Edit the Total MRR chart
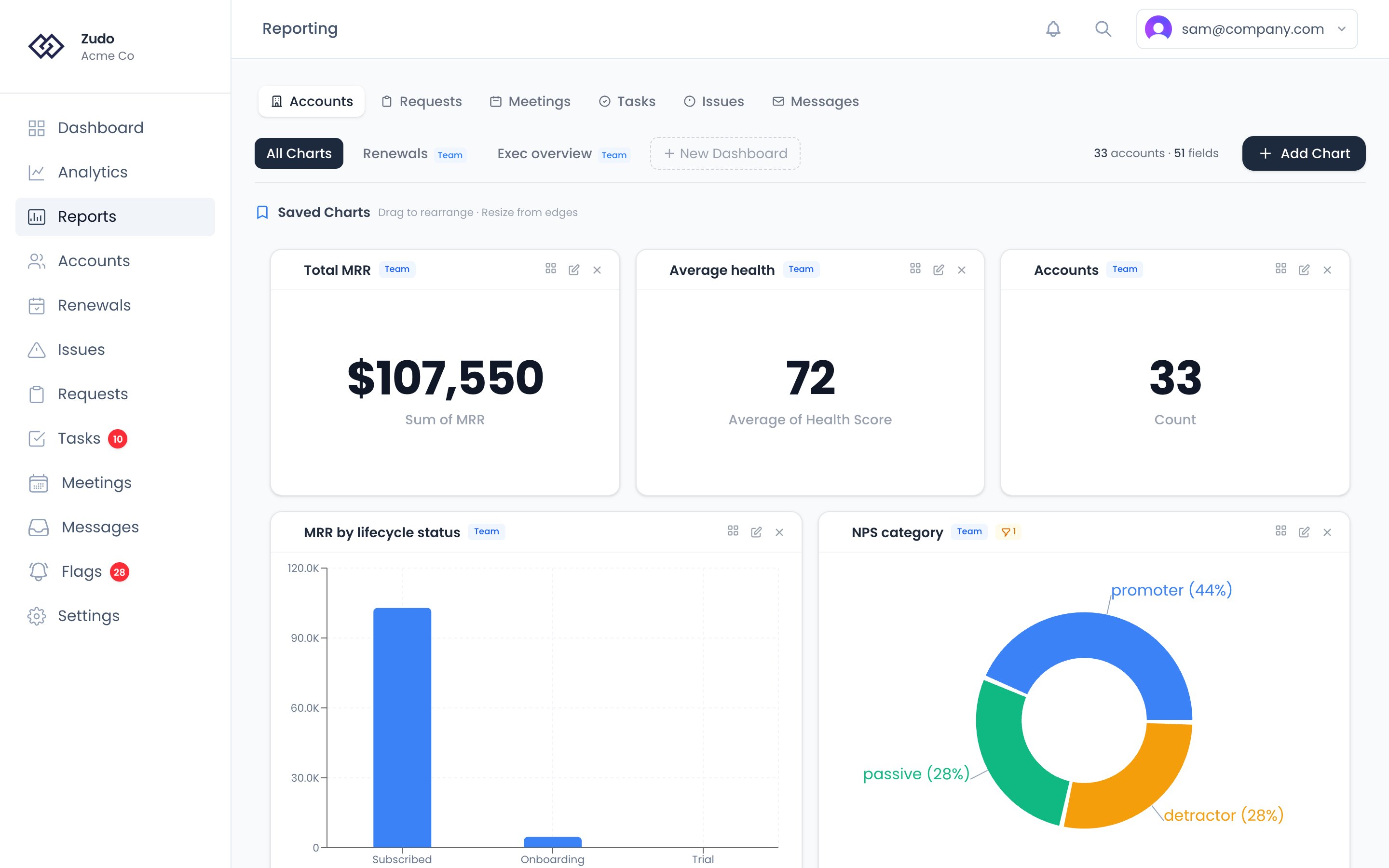1389x868 pixels. (574, 270)
